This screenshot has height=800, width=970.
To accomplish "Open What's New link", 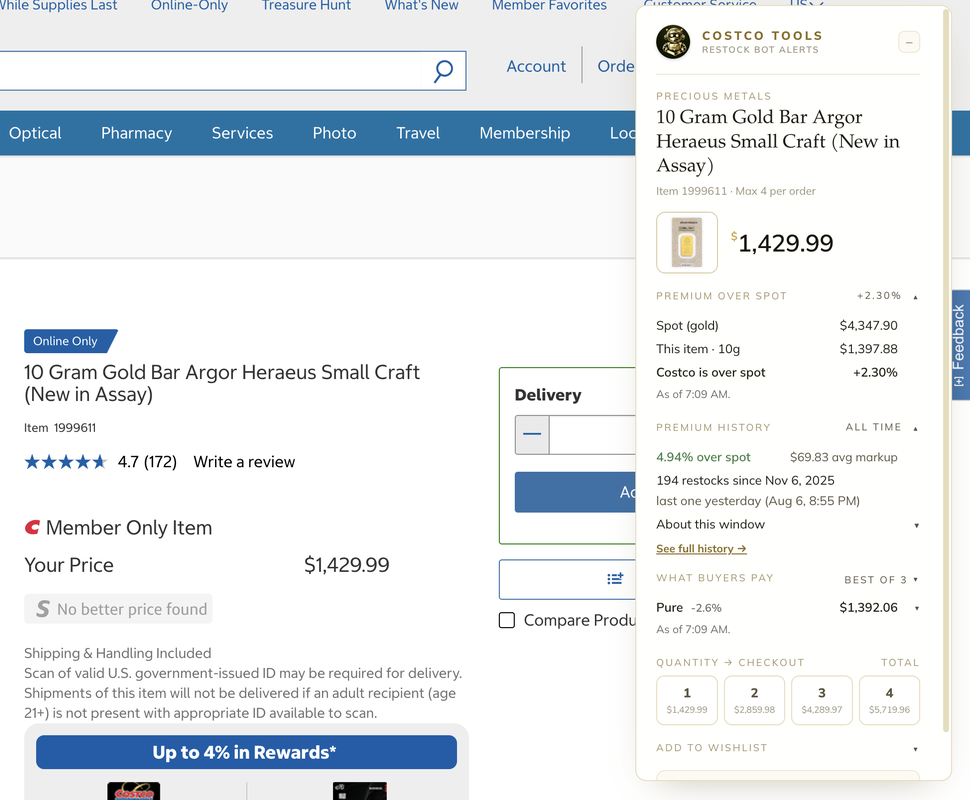I will pyautogui.click(x=421, y=5).
